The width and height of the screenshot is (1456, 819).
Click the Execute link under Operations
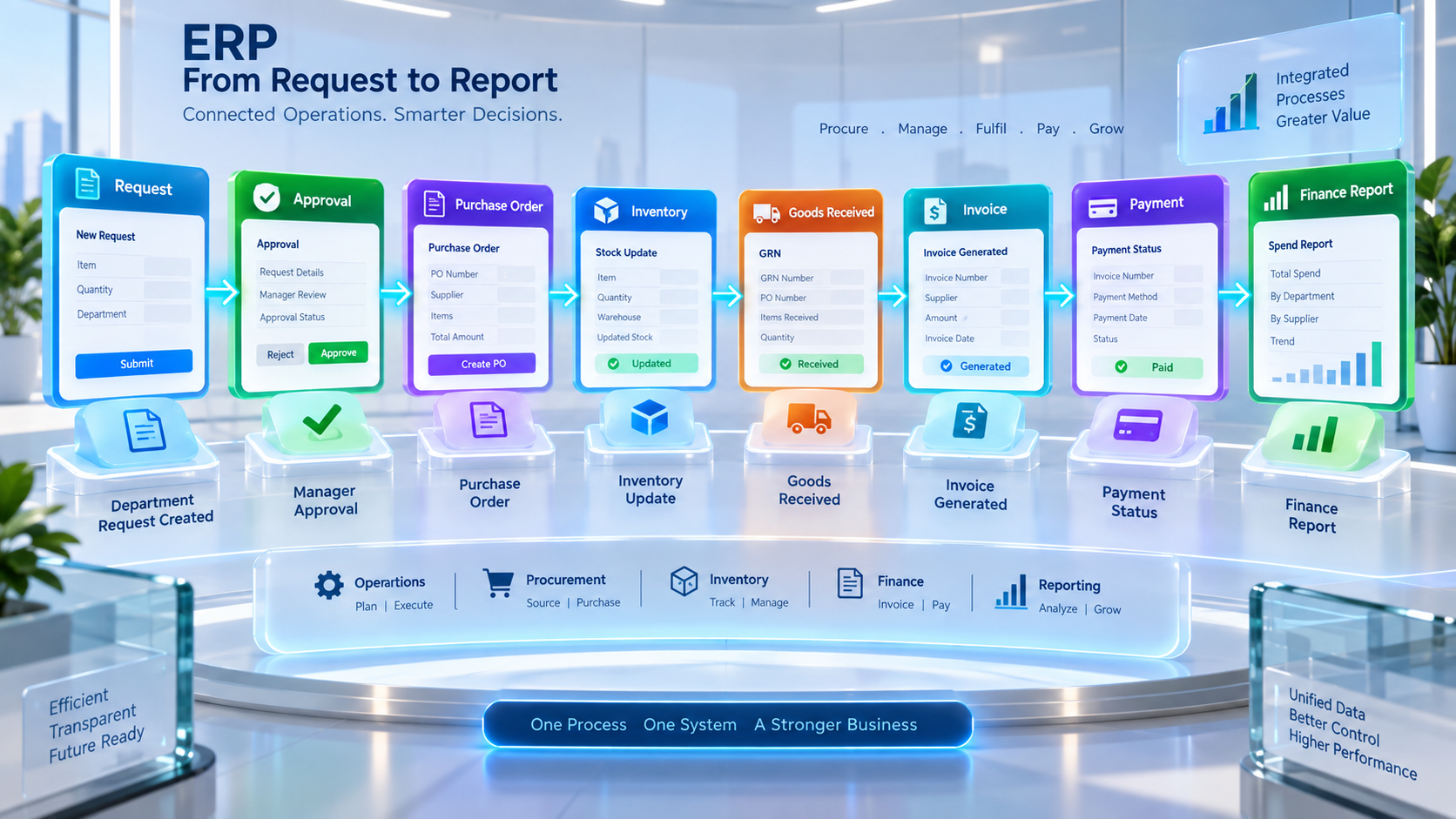(413, 605)
